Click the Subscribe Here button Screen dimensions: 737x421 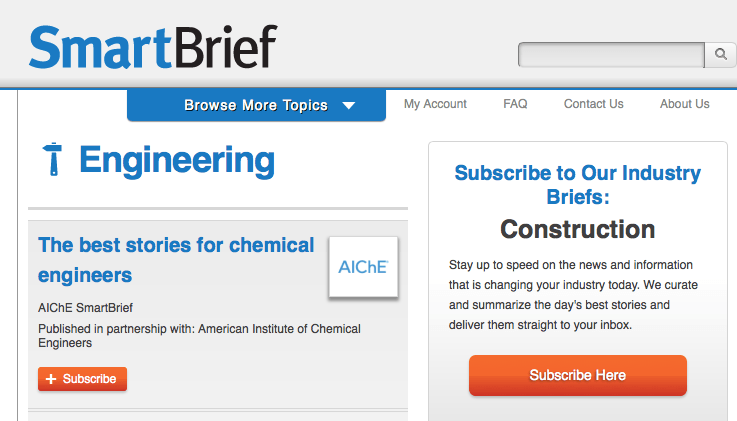tap(578, 375)
